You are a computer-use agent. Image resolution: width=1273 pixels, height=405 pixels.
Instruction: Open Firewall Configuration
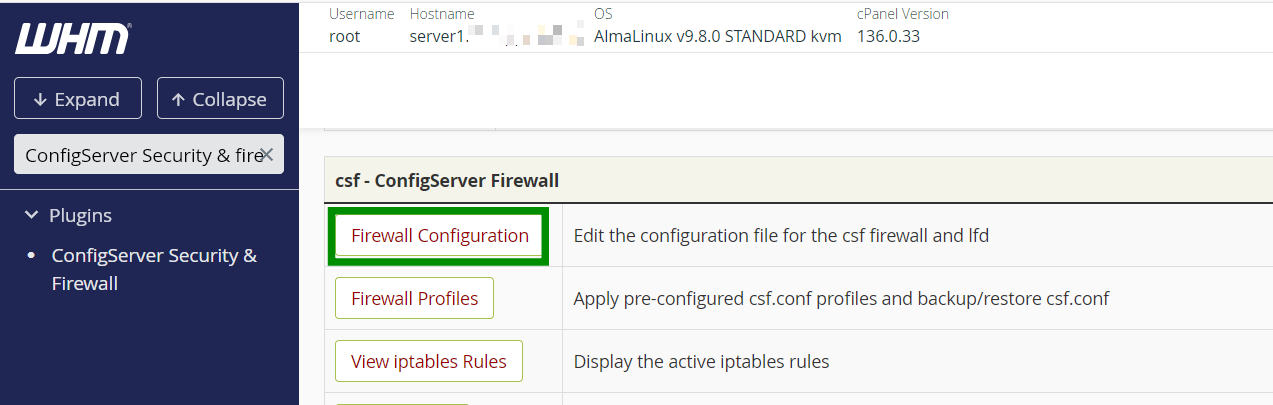440,236
